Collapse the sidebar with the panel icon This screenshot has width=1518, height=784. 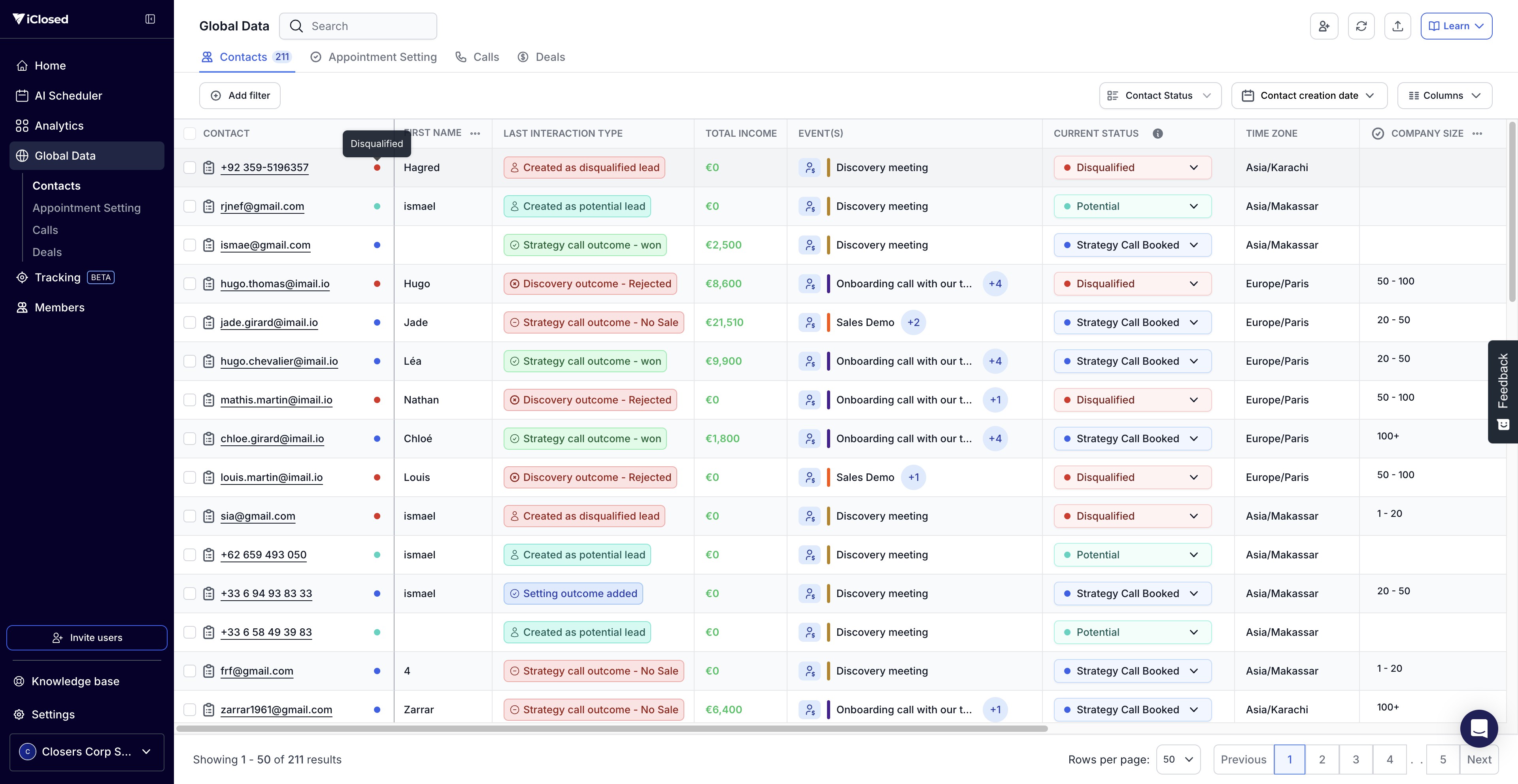pyautogui.click(x=150, y=19)
